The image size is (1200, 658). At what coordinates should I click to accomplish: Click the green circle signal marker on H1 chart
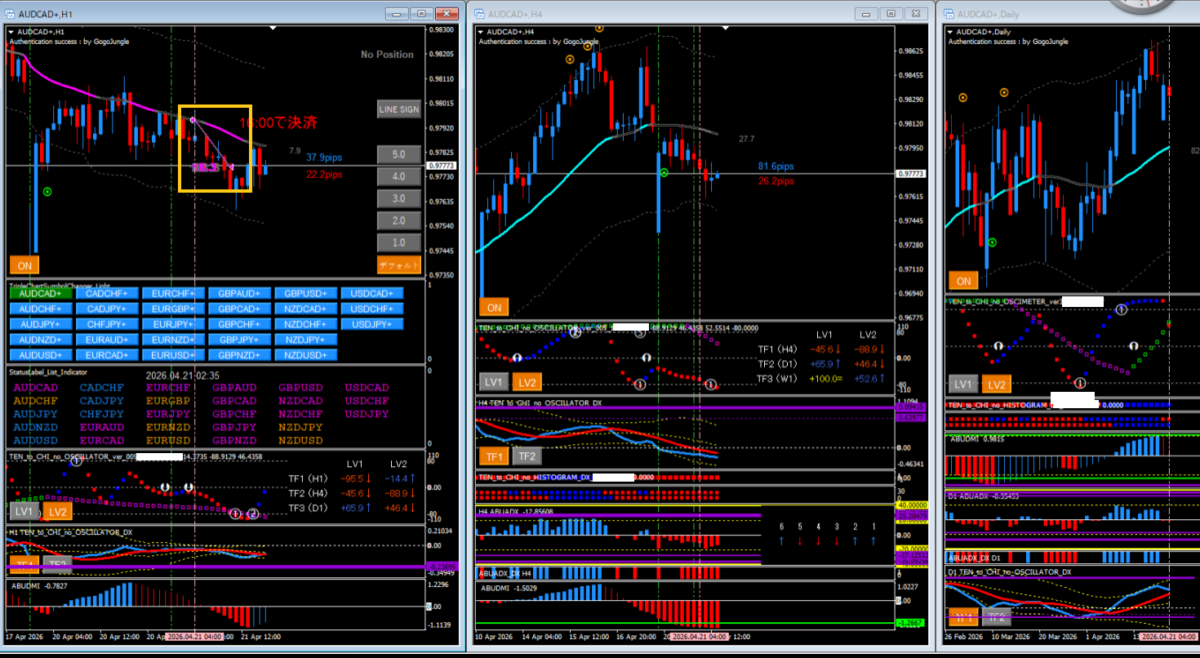[x=49, y=190]
